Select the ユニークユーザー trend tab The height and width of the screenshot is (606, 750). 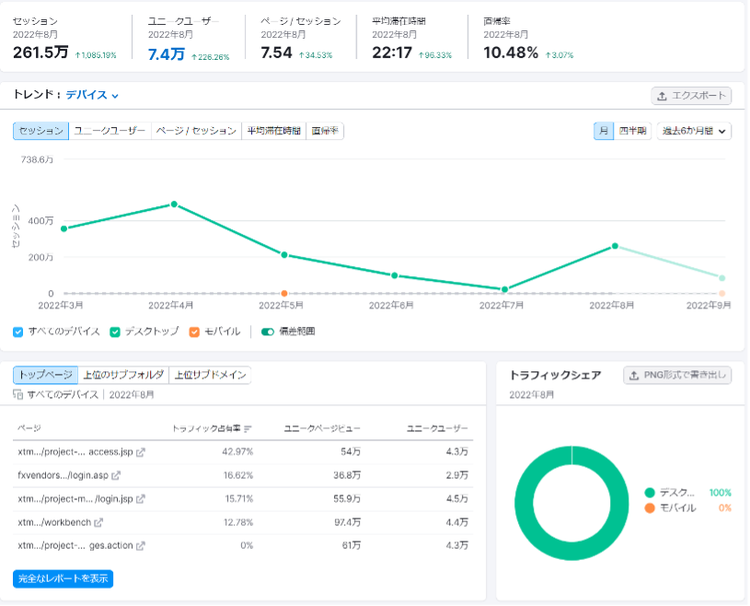point(110,131)
